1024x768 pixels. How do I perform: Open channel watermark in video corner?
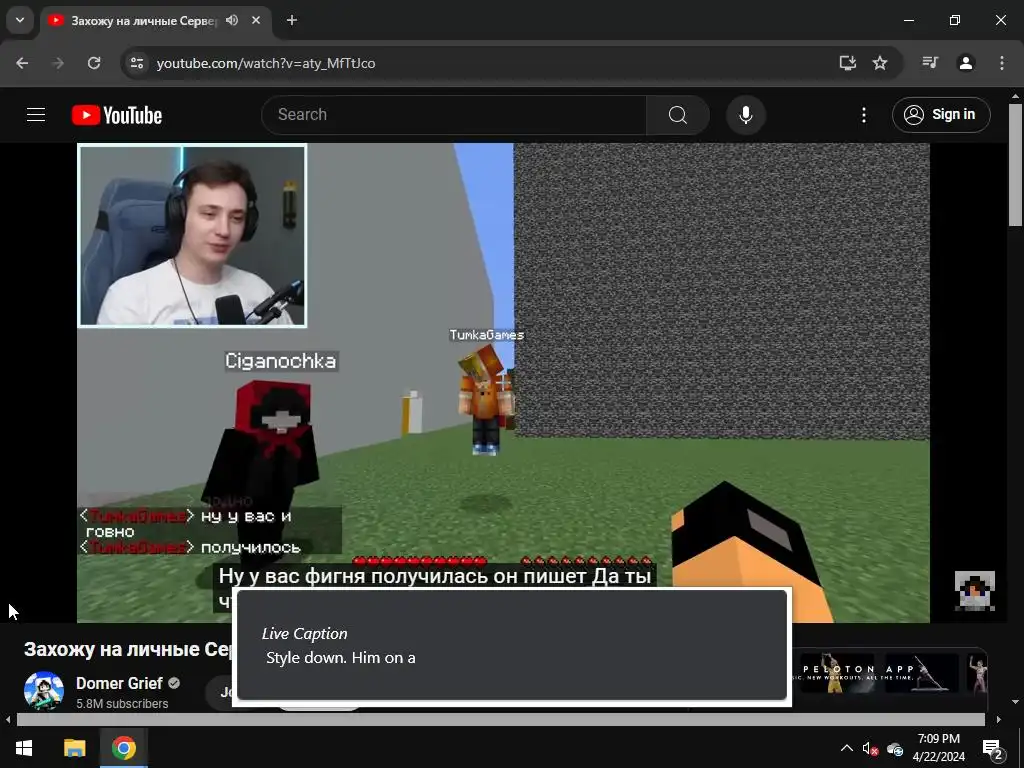pos(974,590)
